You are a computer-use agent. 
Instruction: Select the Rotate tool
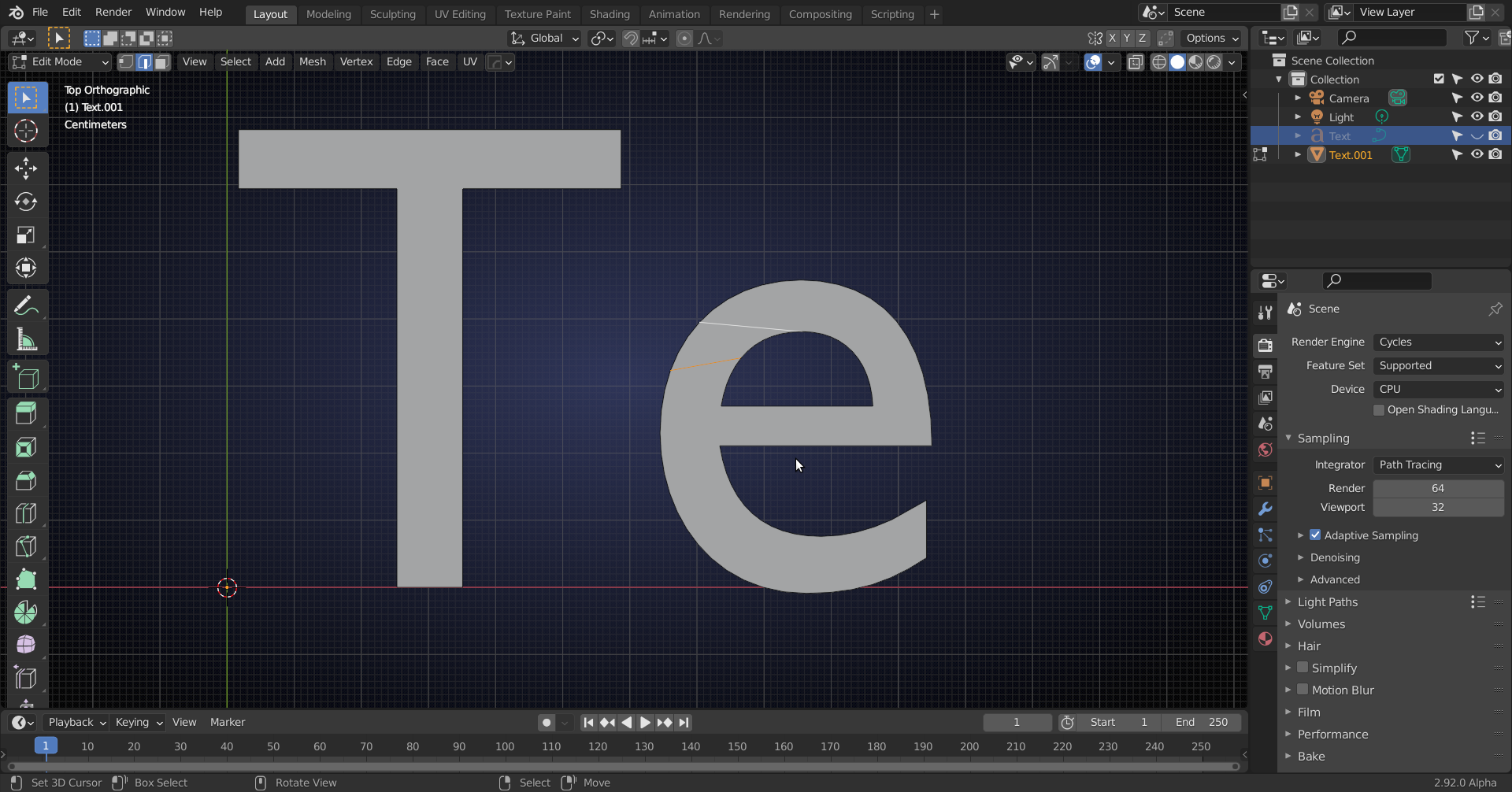click(26, 202)
